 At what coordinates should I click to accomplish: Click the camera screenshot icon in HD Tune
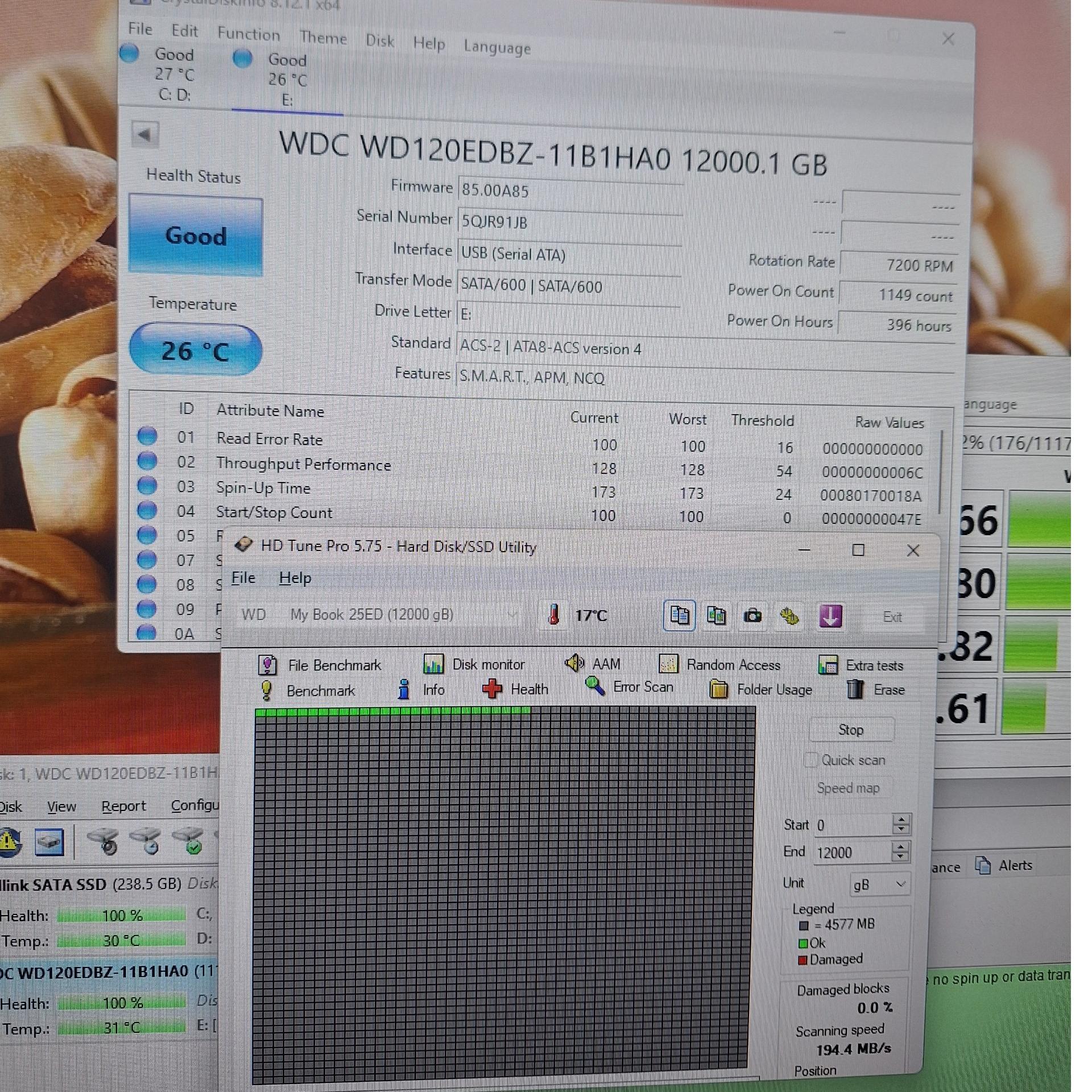click(x=752, y=616)
